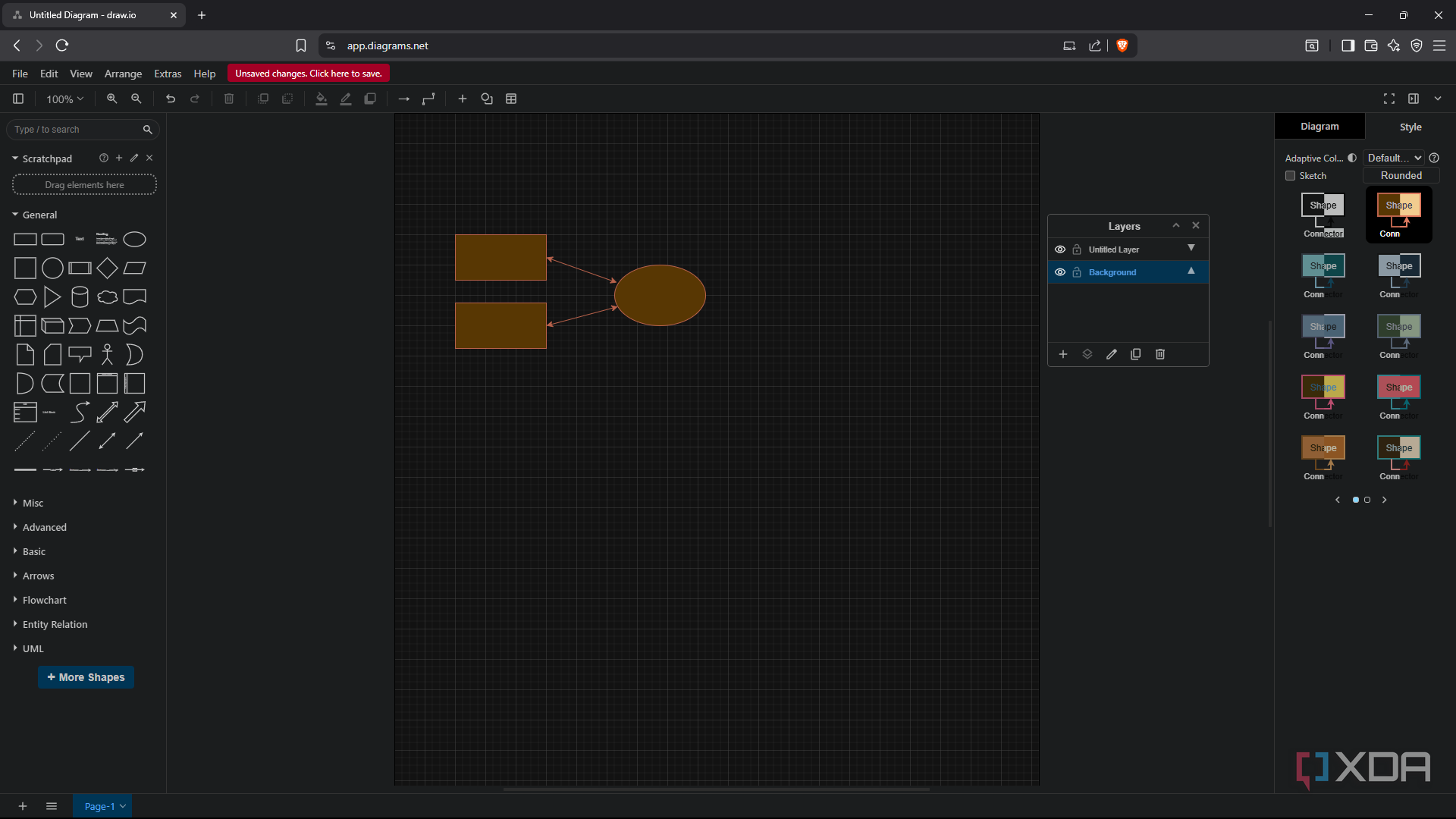Switch to the Style tab
The height and width of the screenshot is (819, 1456).
point(1410,127)
